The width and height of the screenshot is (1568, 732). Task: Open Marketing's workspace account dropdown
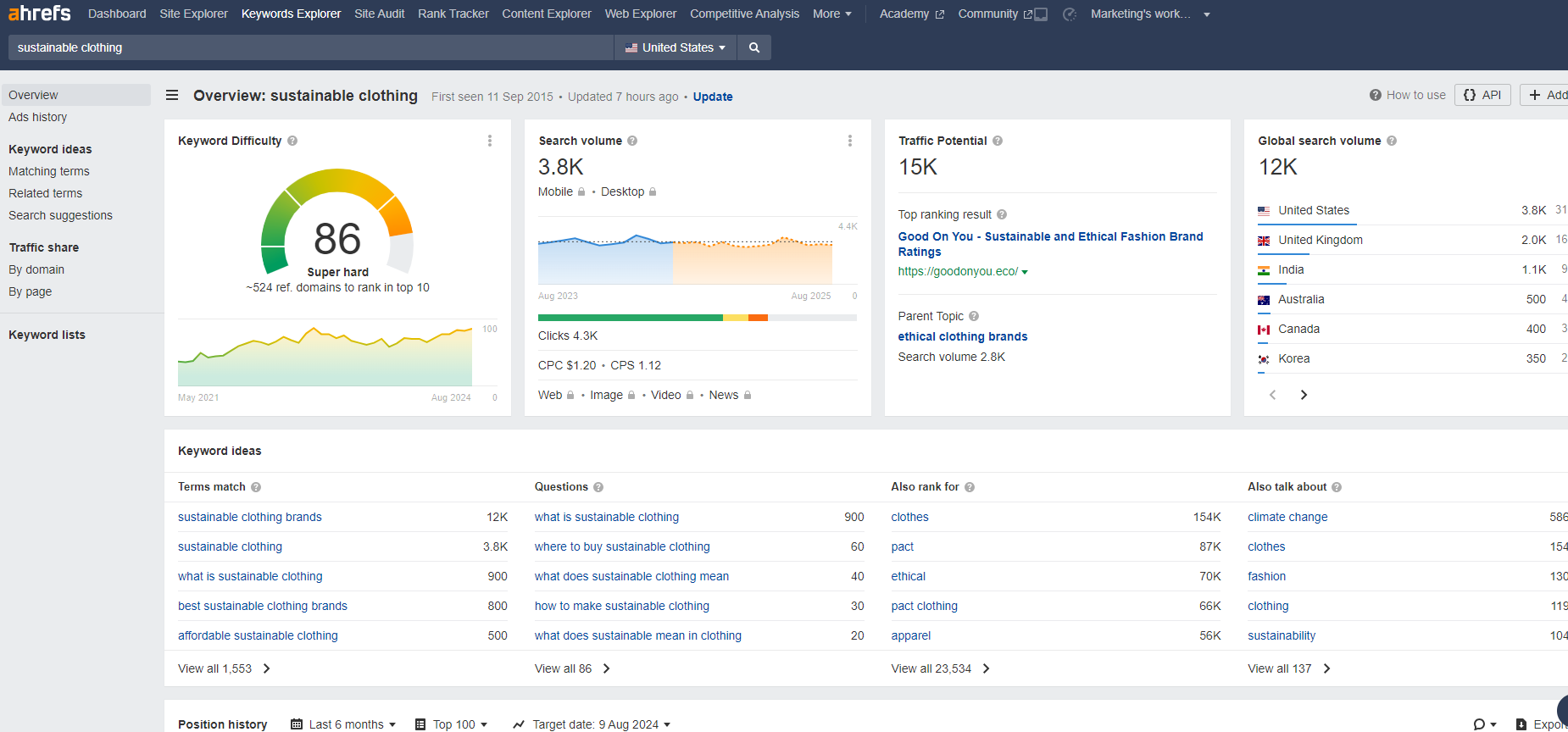[x=1150, y=14]
